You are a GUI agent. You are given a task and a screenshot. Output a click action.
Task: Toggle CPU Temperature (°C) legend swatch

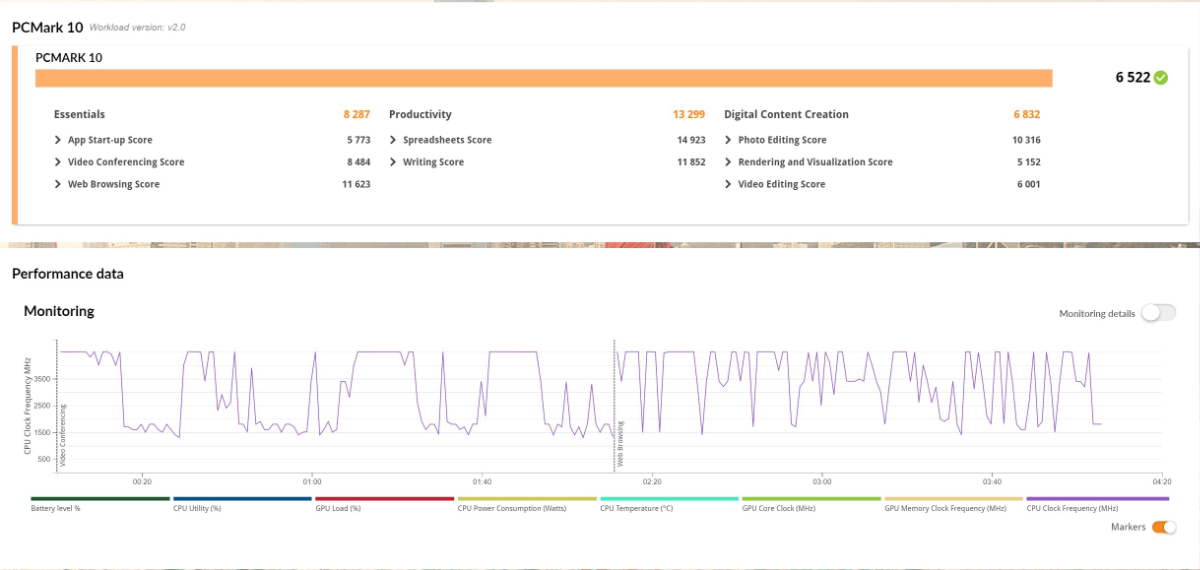pos(668,498)
